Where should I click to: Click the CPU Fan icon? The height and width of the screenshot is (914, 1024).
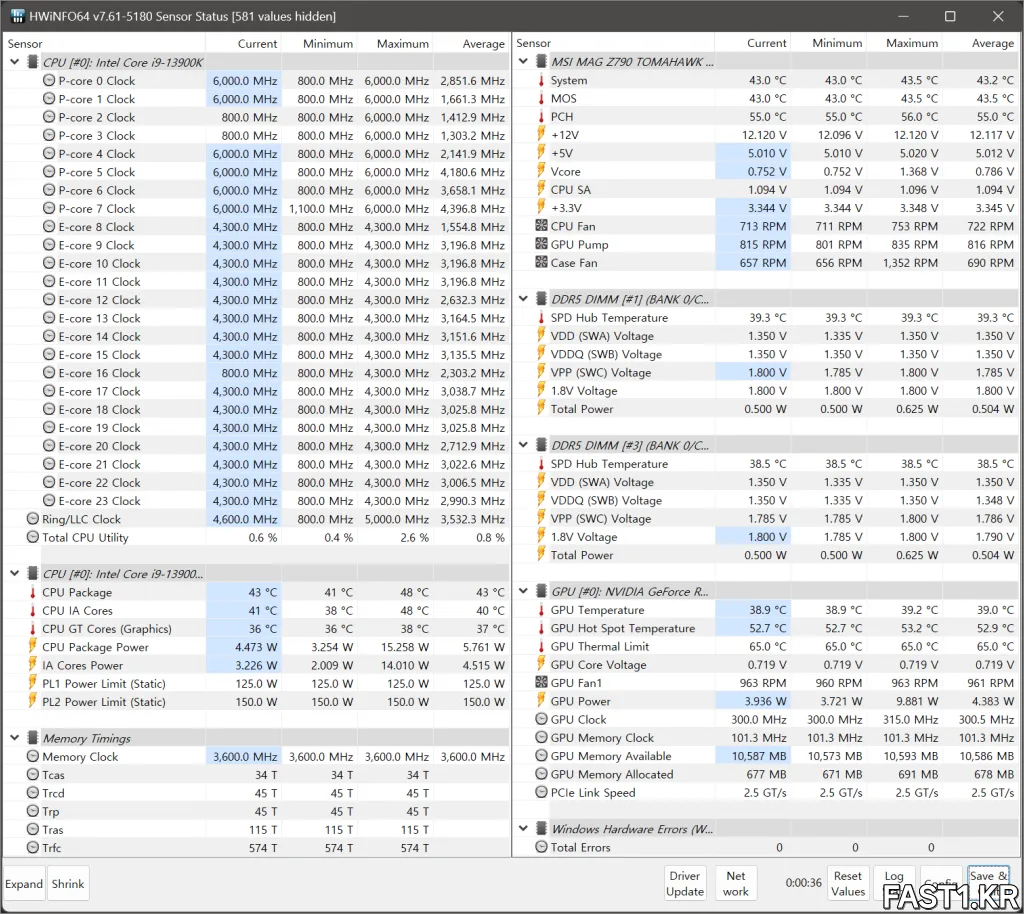click(541, 226)
